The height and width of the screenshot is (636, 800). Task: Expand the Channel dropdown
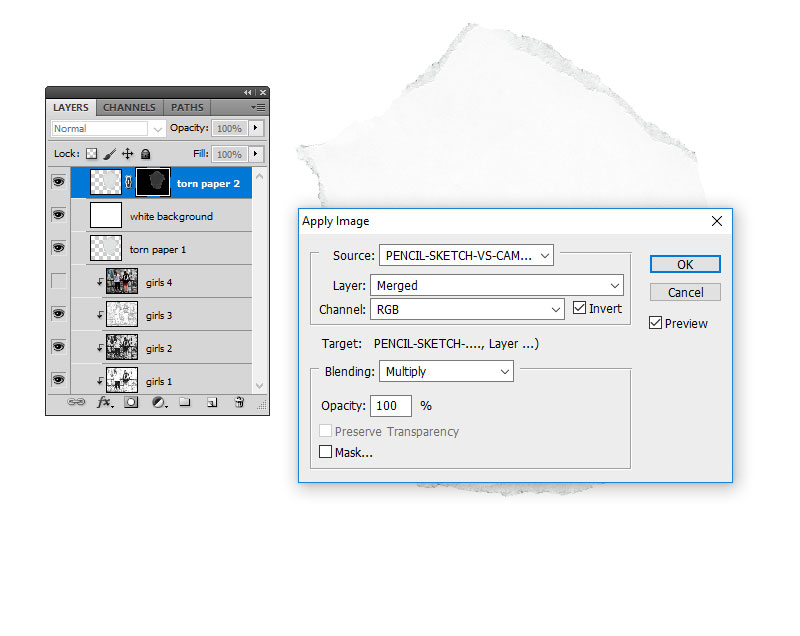[x=467, y=309]
